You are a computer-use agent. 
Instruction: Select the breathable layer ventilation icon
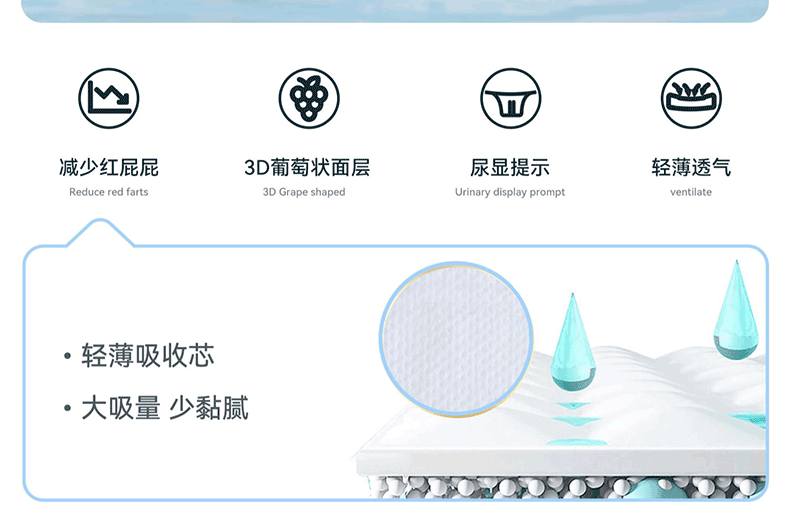(691, 98)
